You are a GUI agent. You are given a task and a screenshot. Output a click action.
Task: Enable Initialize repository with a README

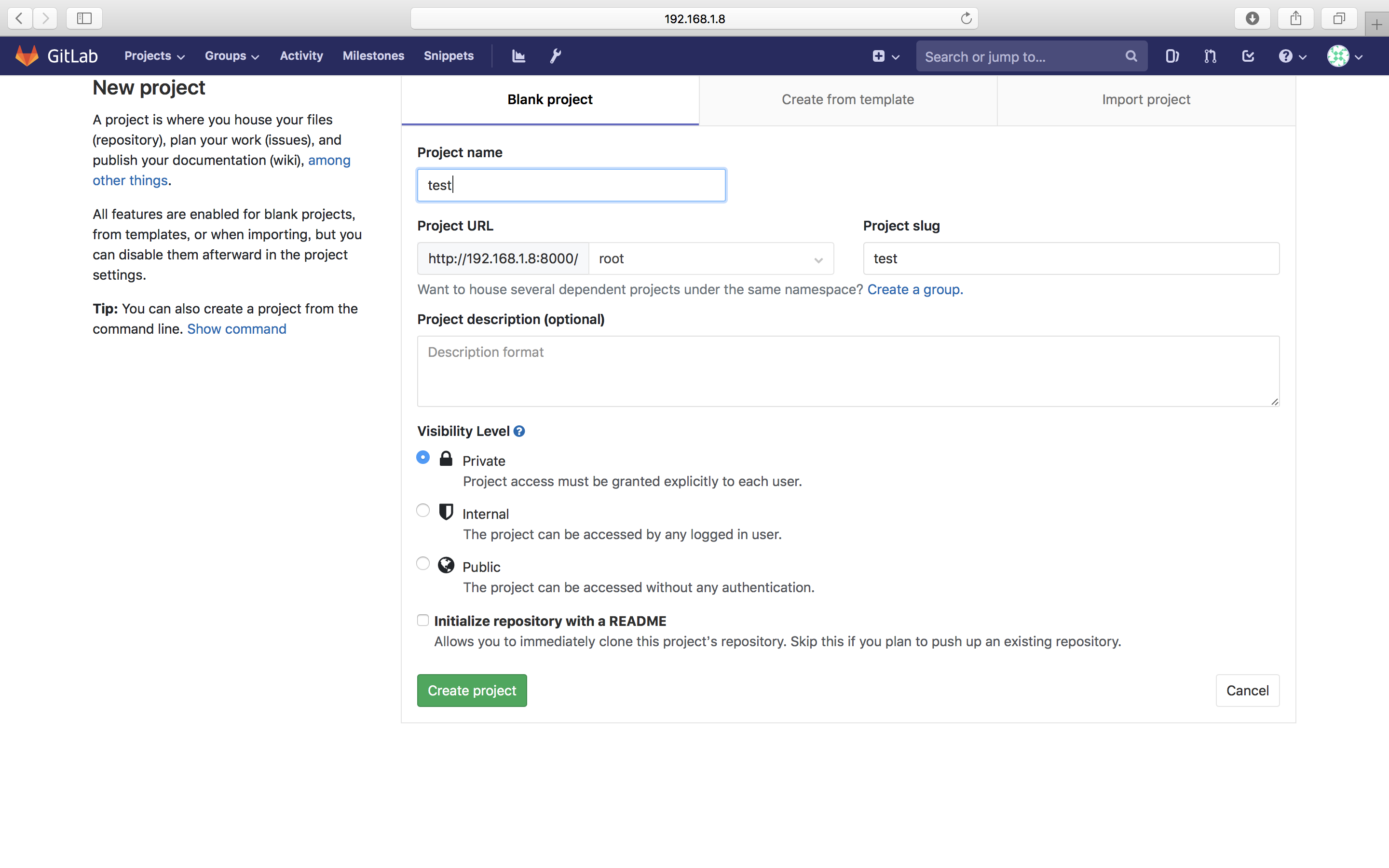[423, 620]
